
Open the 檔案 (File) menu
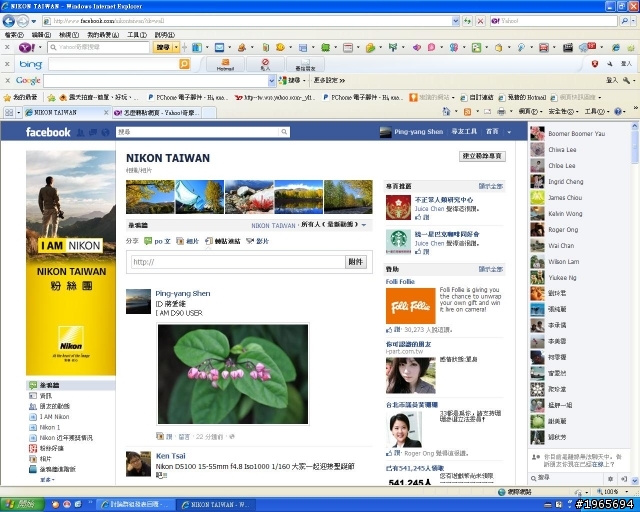(14, 35)
